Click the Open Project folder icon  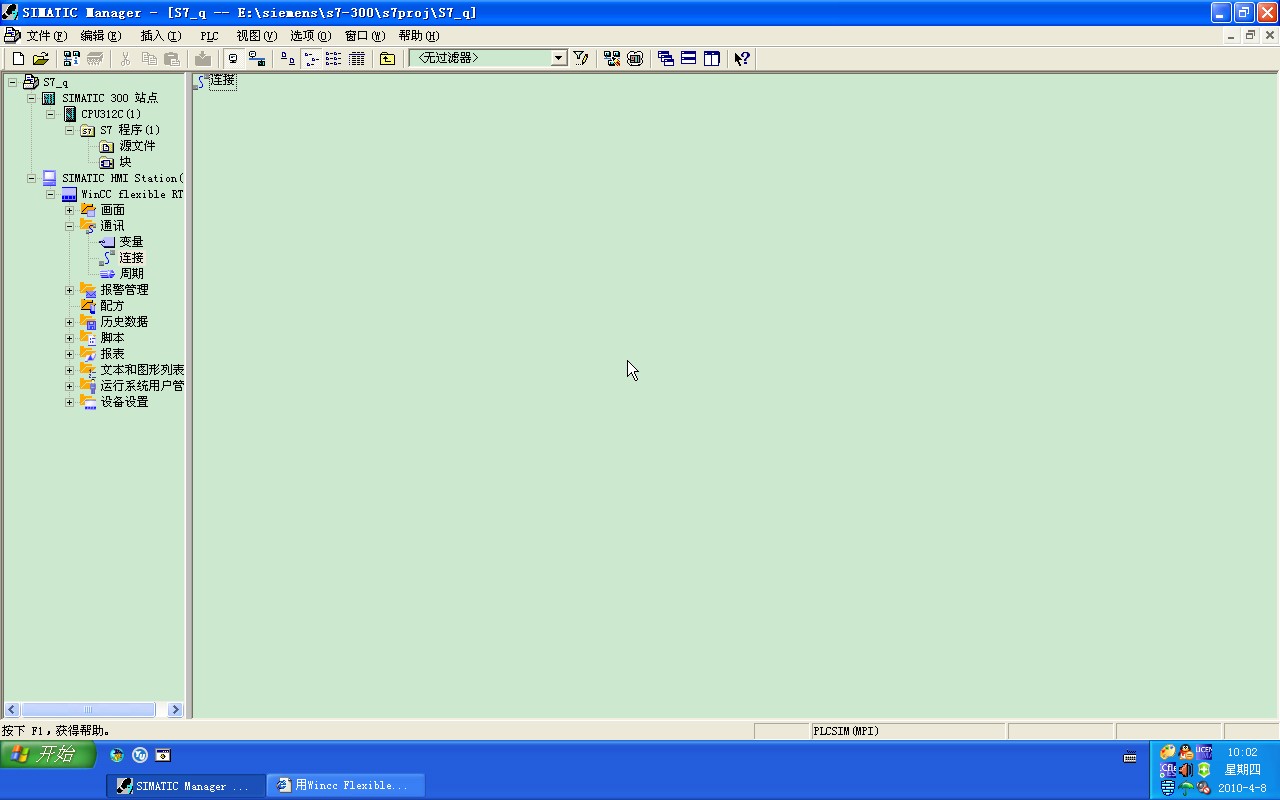click(40, 59)
